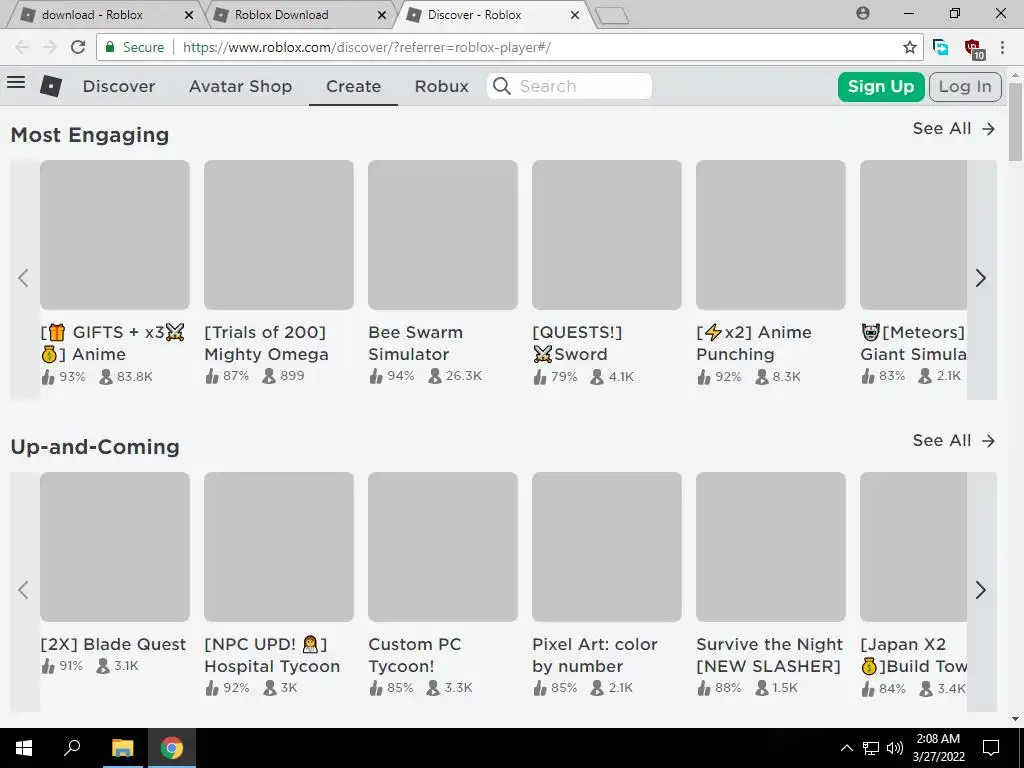
Task: Open the [QUESTS!] Sword game thumbnail
Action: [x=607, y=235]
